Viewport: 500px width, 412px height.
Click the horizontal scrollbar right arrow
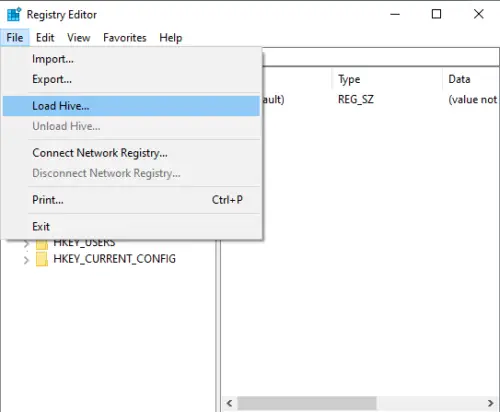490,403
